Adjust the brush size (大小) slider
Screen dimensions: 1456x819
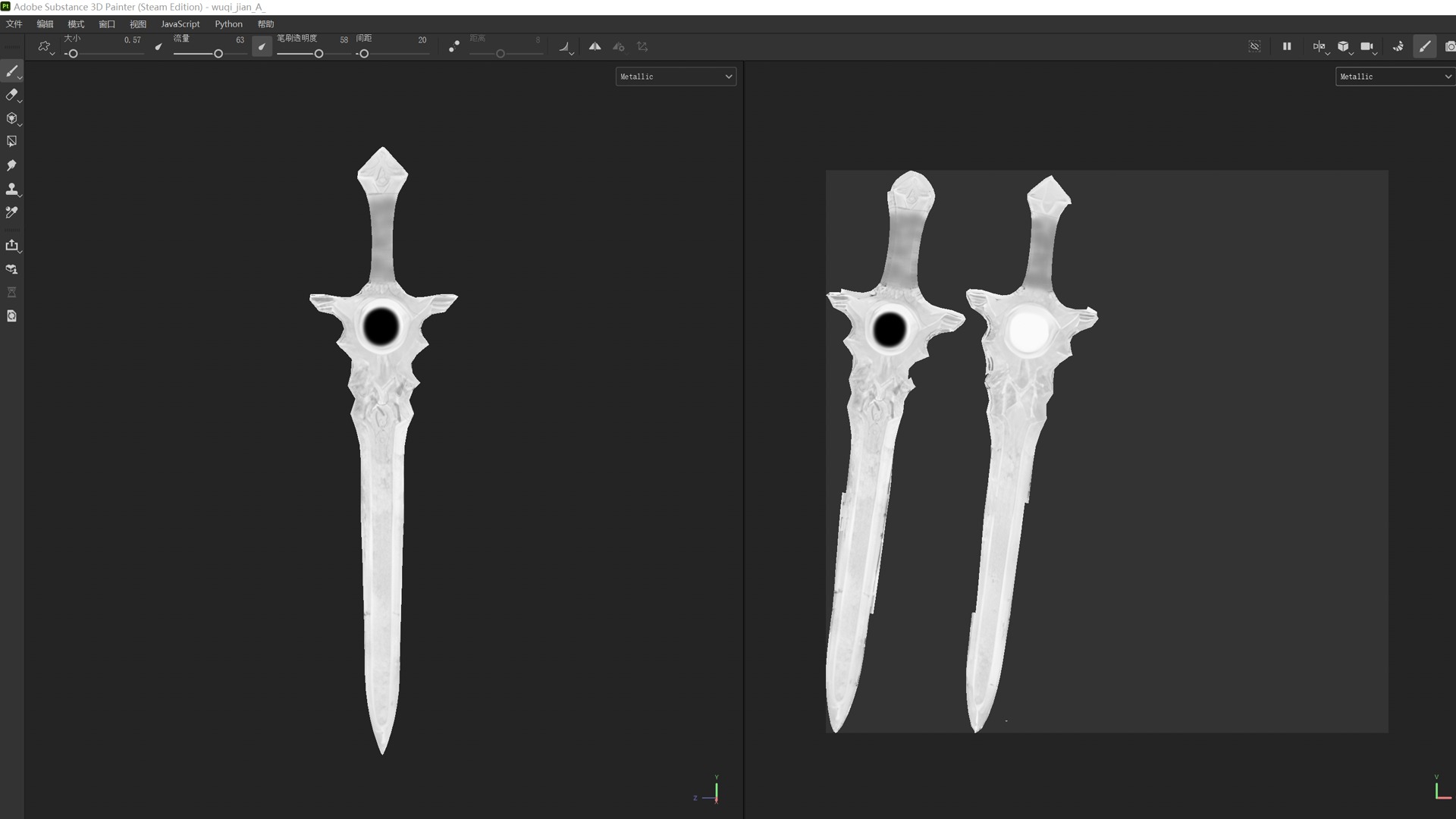point(104,54)
